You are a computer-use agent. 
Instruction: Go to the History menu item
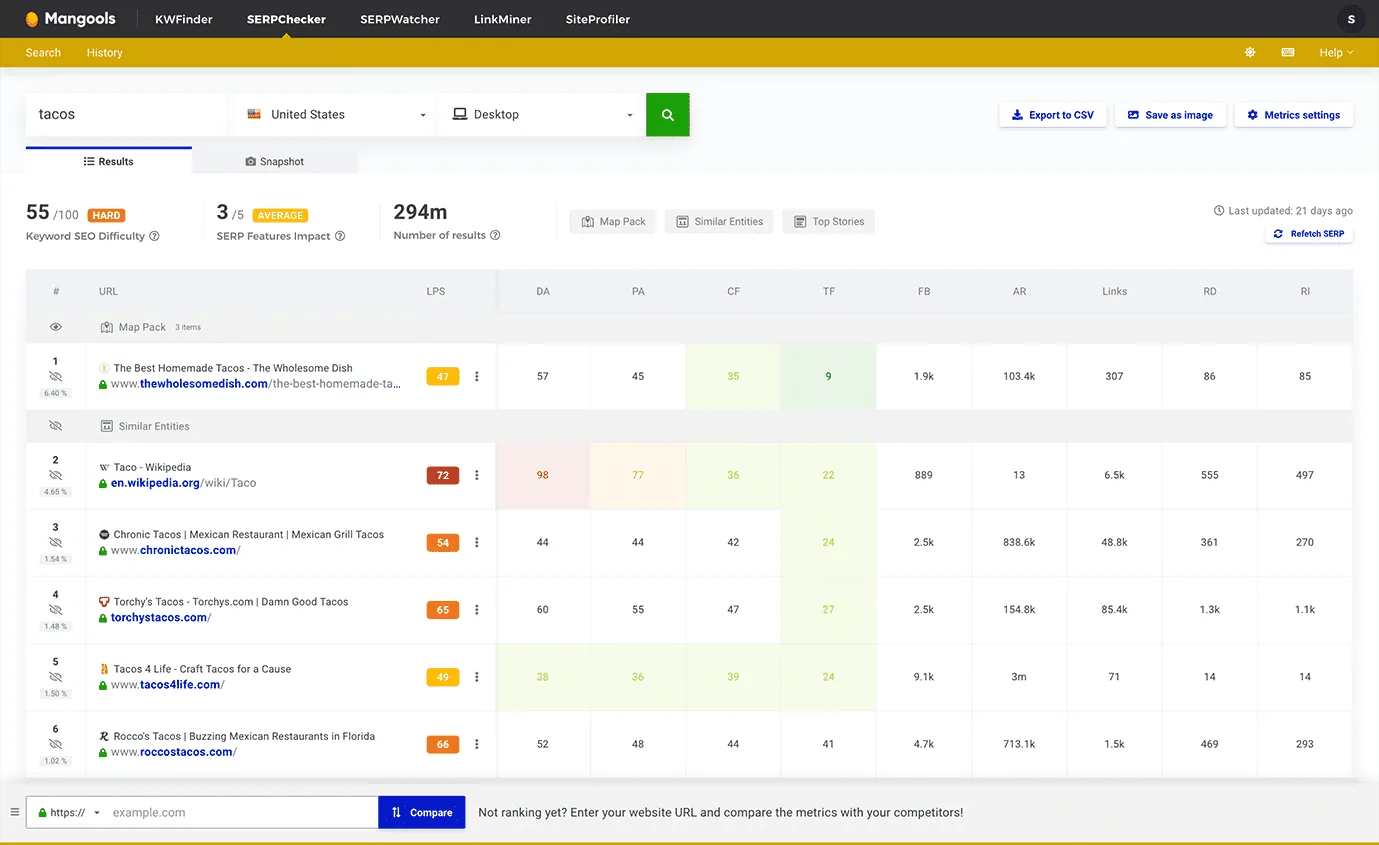click(105, 53)
